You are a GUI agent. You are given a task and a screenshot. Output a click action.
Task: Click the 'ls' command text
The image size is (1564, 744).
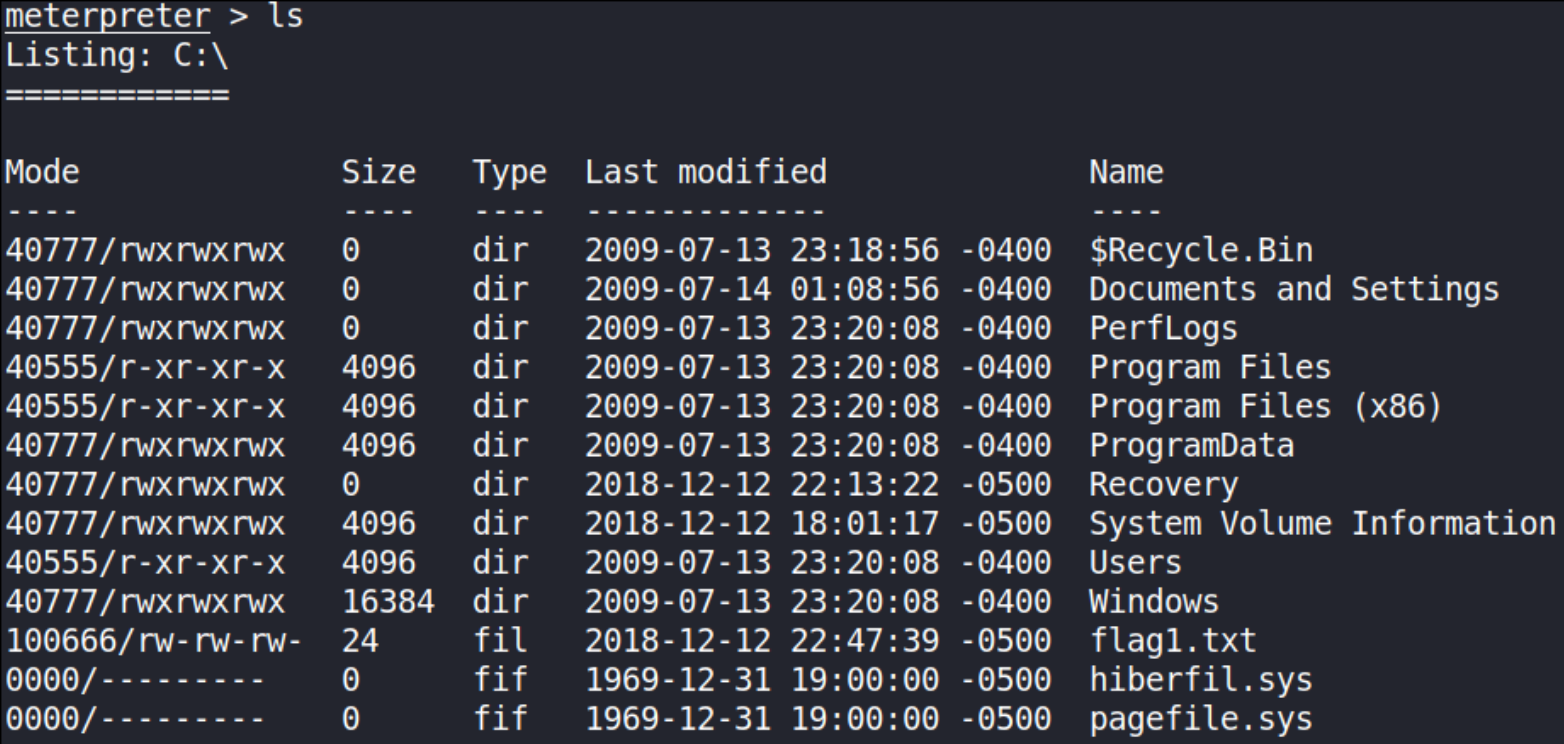click(x=286, y=17)
